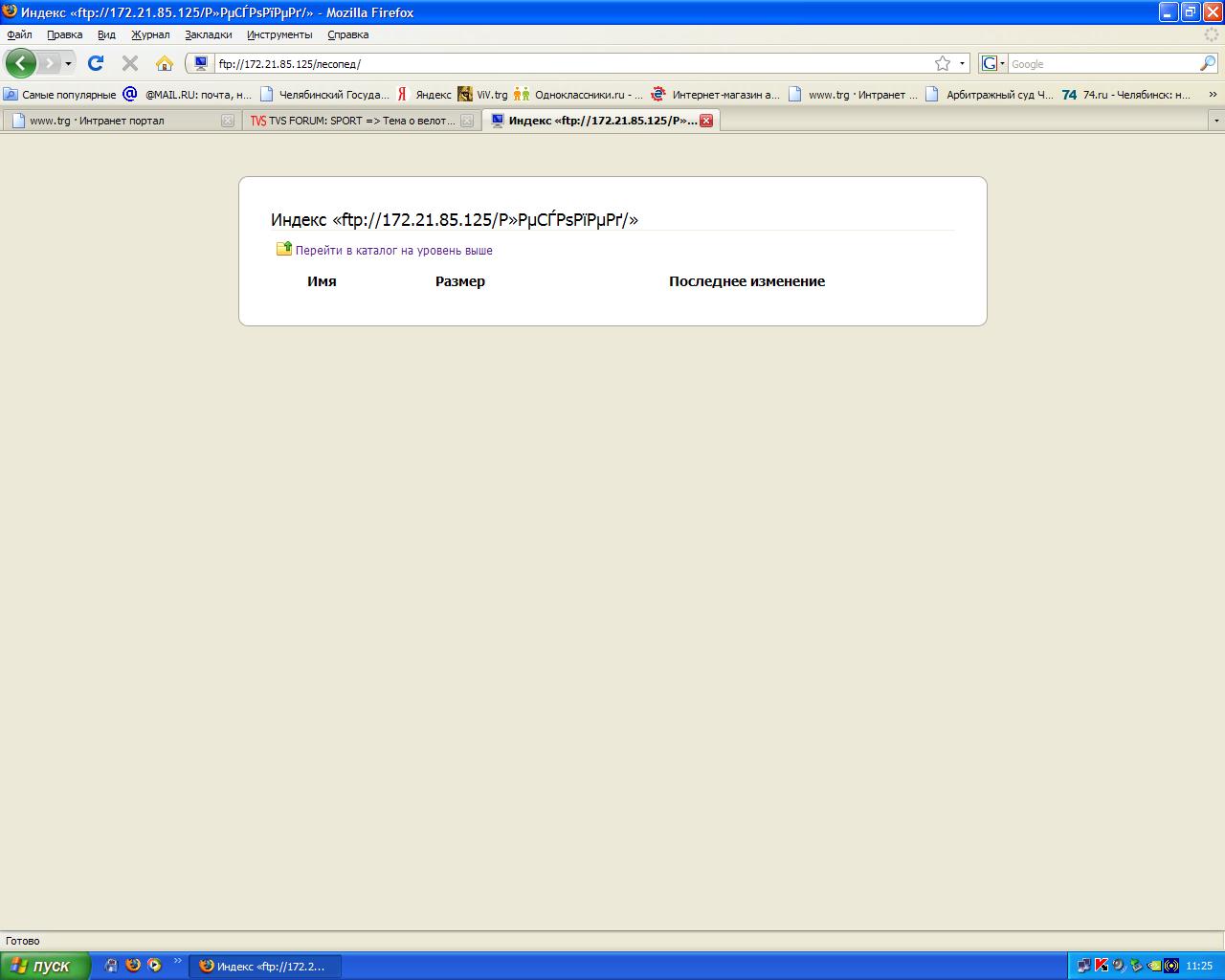Expand the address bar history dropdown
Viewport: 1225px width, 980px height.
pyautogui.click(x=962, y=64)
